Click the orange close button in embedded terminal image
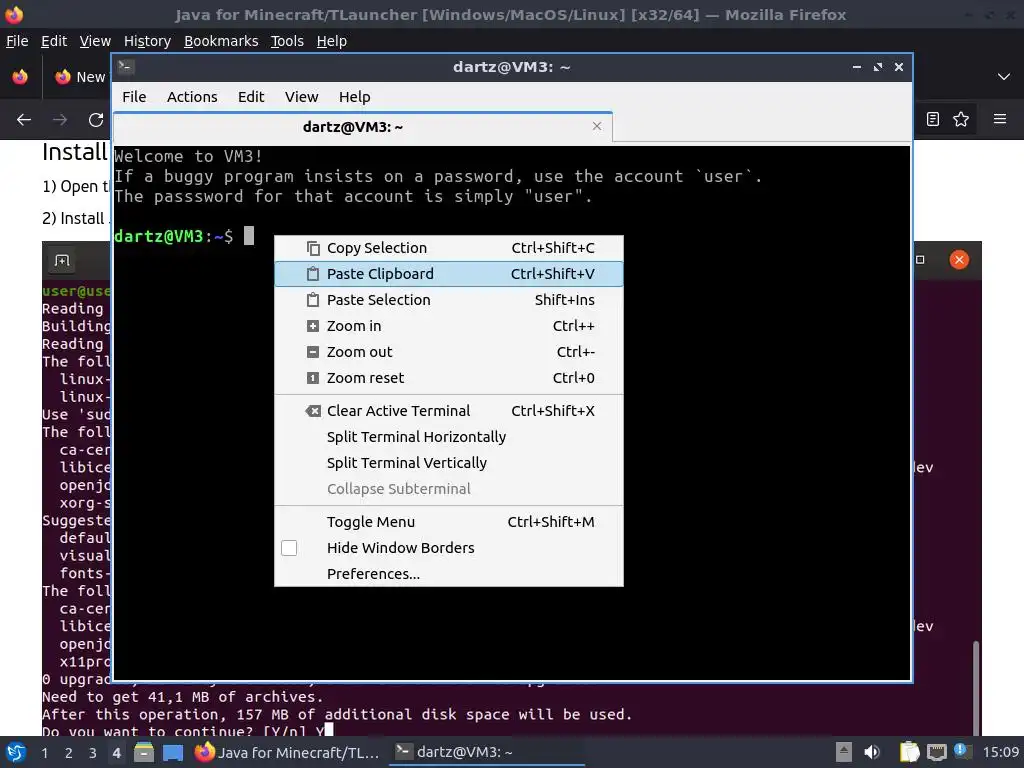This screenshot has height=768, width=1024. pyautogui.click(x=959, y=260)
